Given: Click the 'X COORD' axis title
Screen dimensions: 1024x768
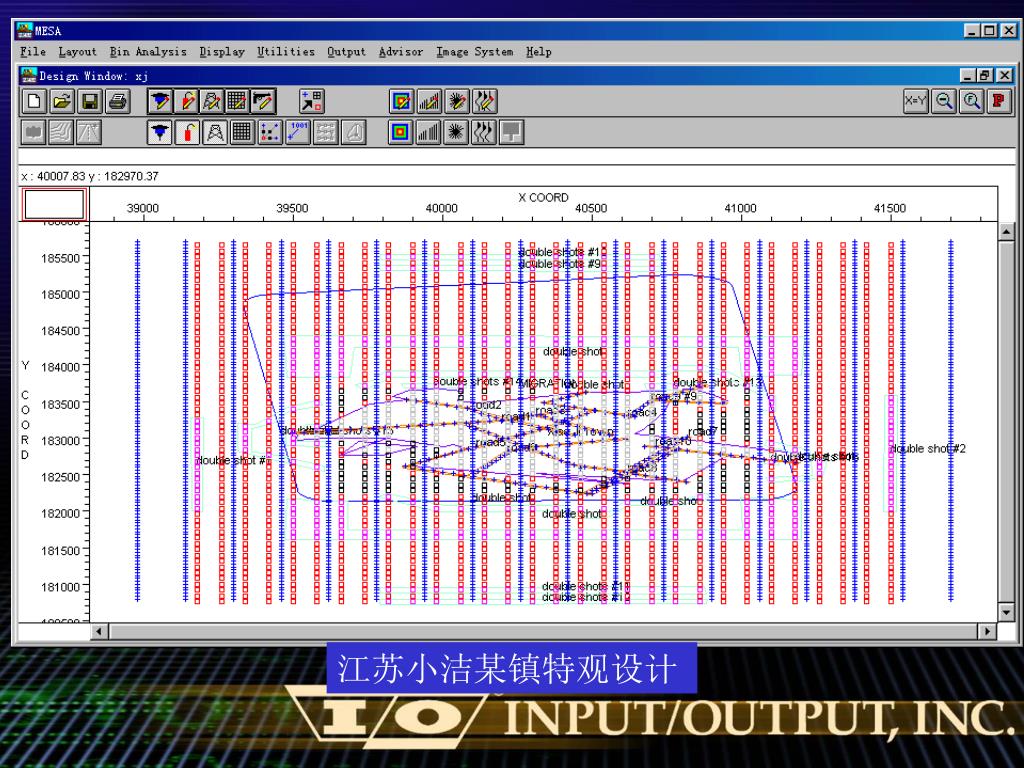Looking at the screenshot, I should tap(543, 197).
